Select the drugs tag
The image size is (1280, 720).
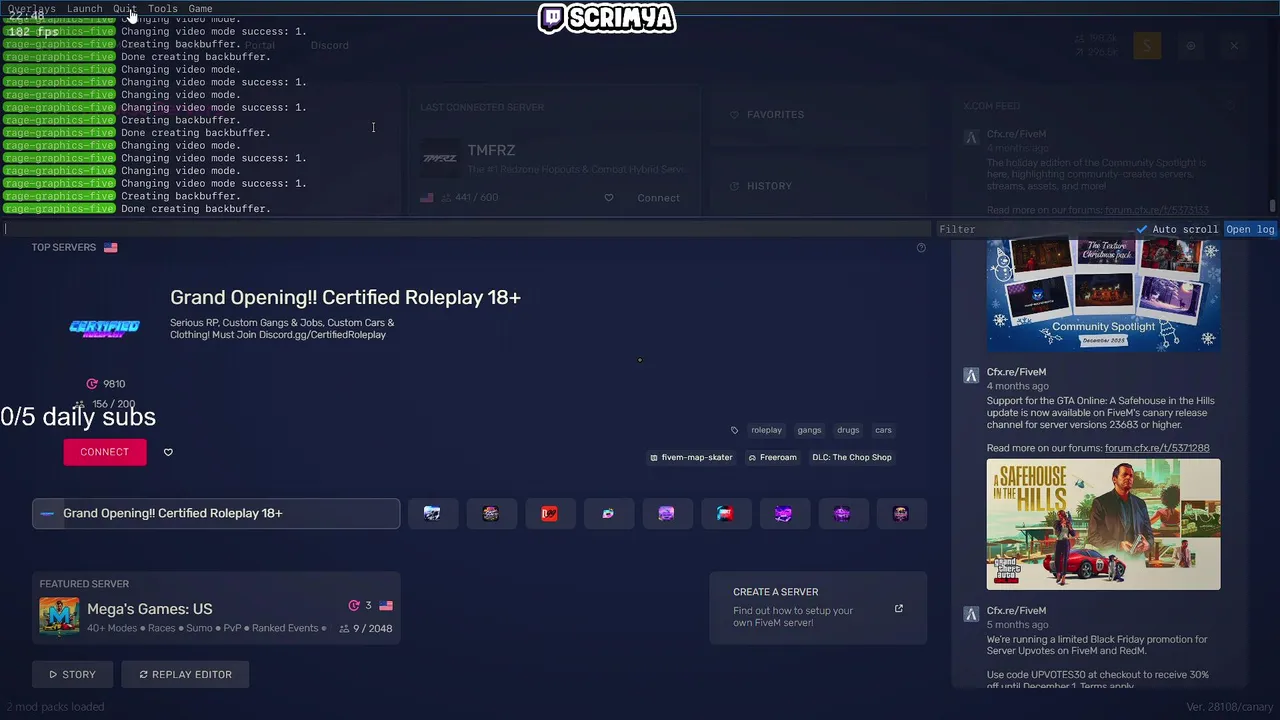848,430
